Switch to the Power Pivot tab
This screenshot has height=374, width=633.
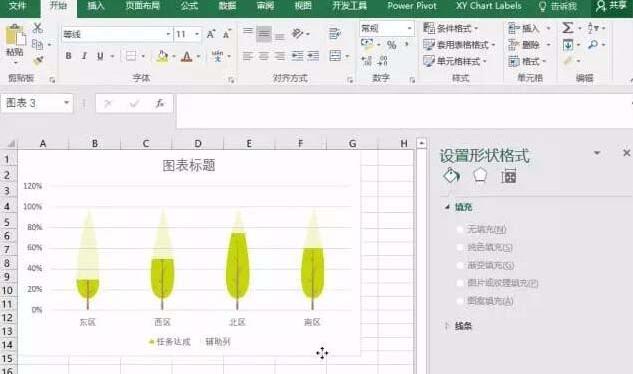(x=412, y=6)
